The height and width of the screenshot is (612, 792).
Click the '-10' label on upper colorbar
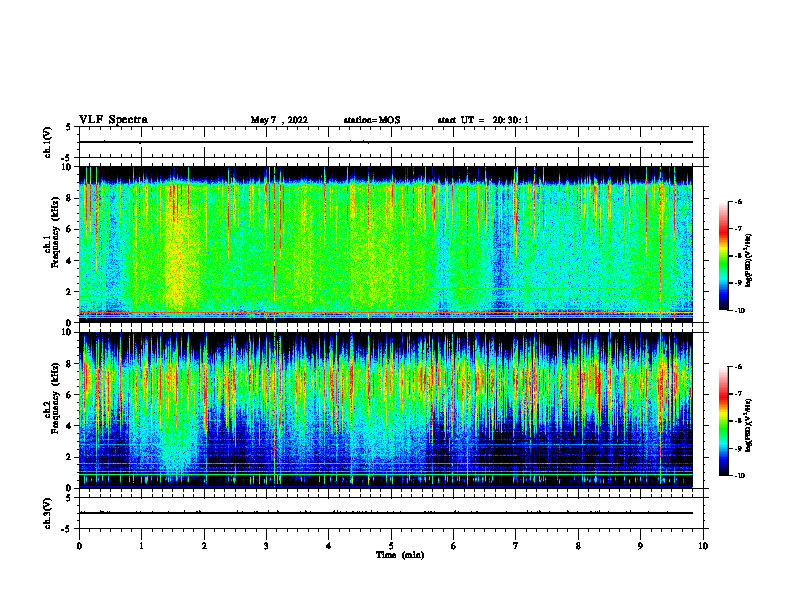[x=739, y=311]
